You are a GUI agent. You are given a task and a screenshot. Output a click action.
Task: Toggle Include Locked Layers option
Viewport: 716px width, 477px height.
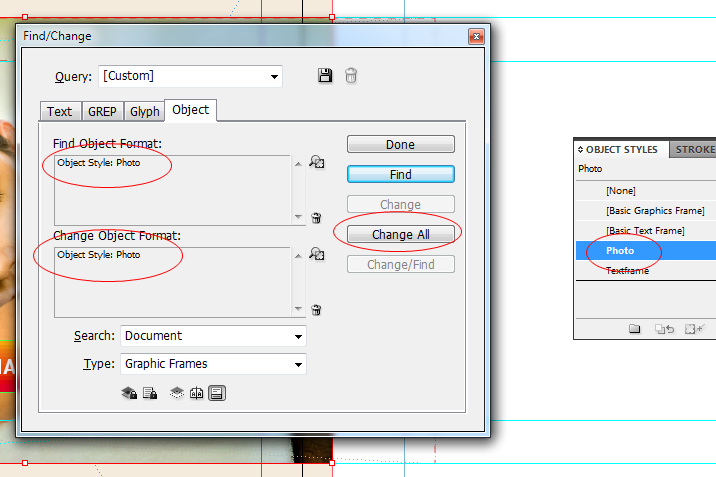click(129, 393)
